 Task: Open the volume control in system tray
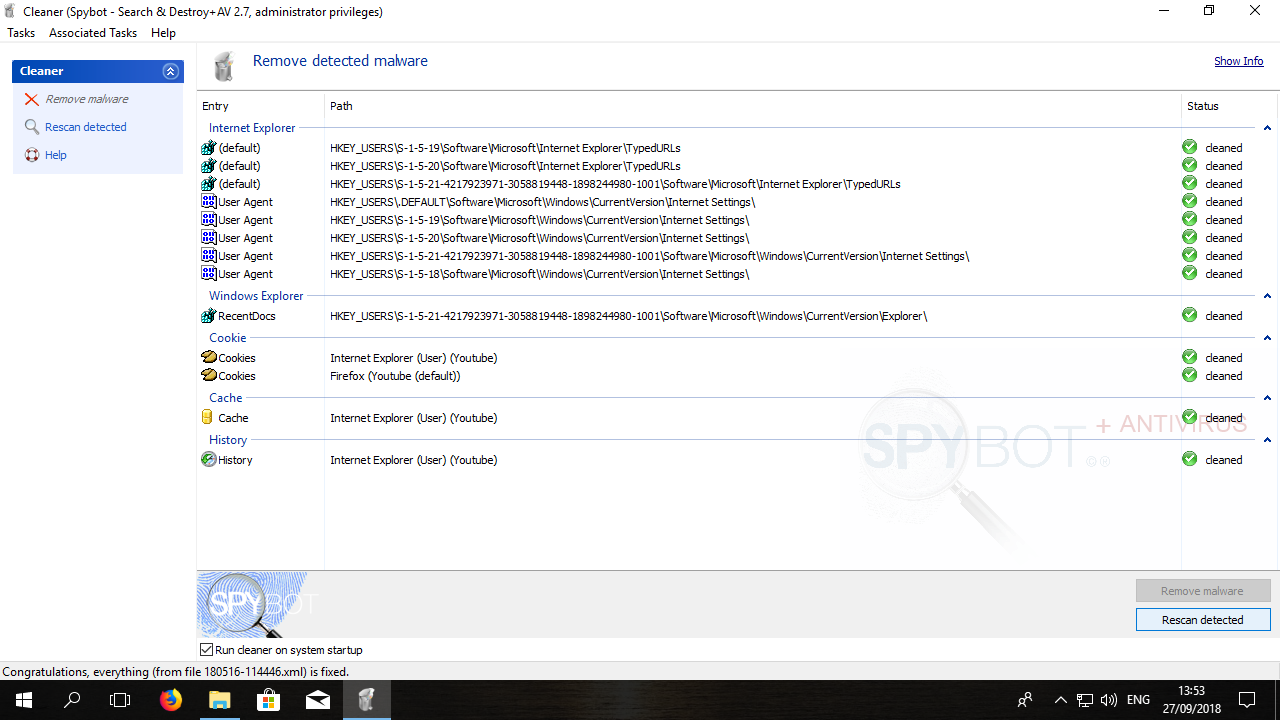click(x=1108, y=700)
